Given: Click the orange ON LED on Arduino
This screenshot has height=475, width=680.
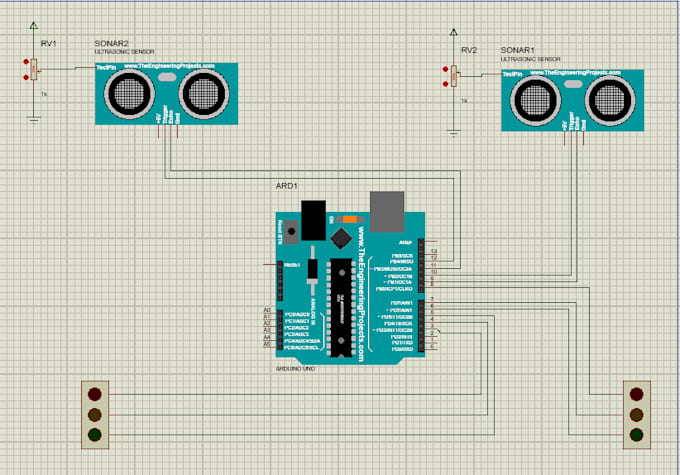Looking at the screenshot, I should (x=350, y=219).
